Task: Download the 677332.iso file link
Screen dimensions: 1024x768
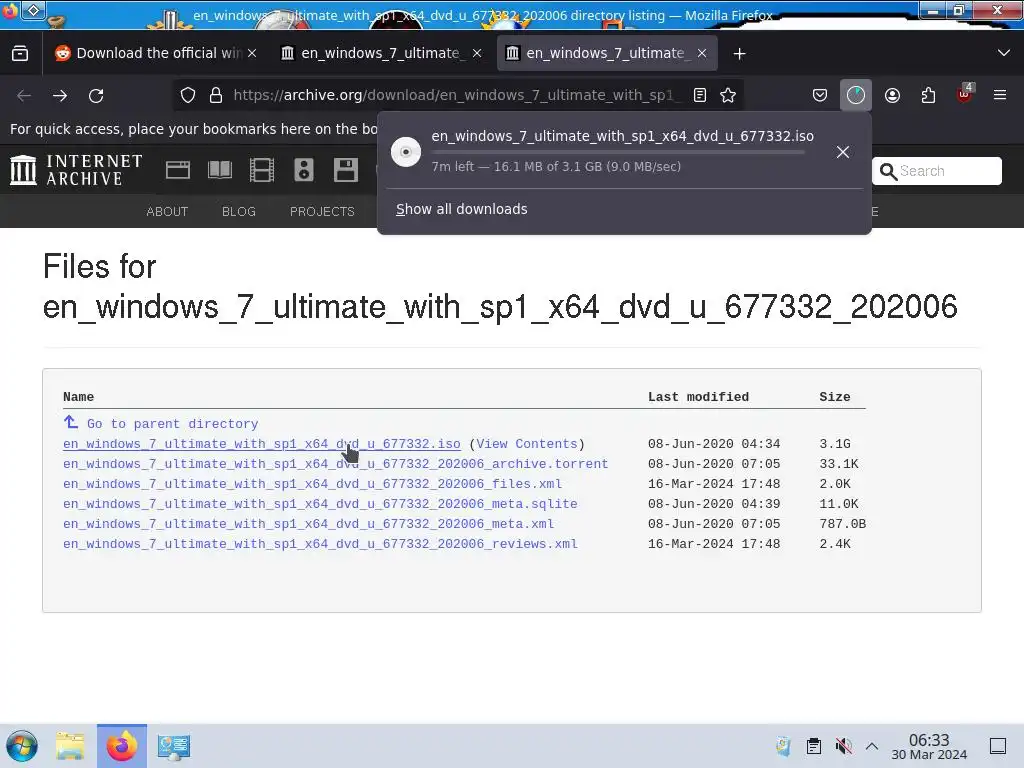Action: [x=262, y=444]
